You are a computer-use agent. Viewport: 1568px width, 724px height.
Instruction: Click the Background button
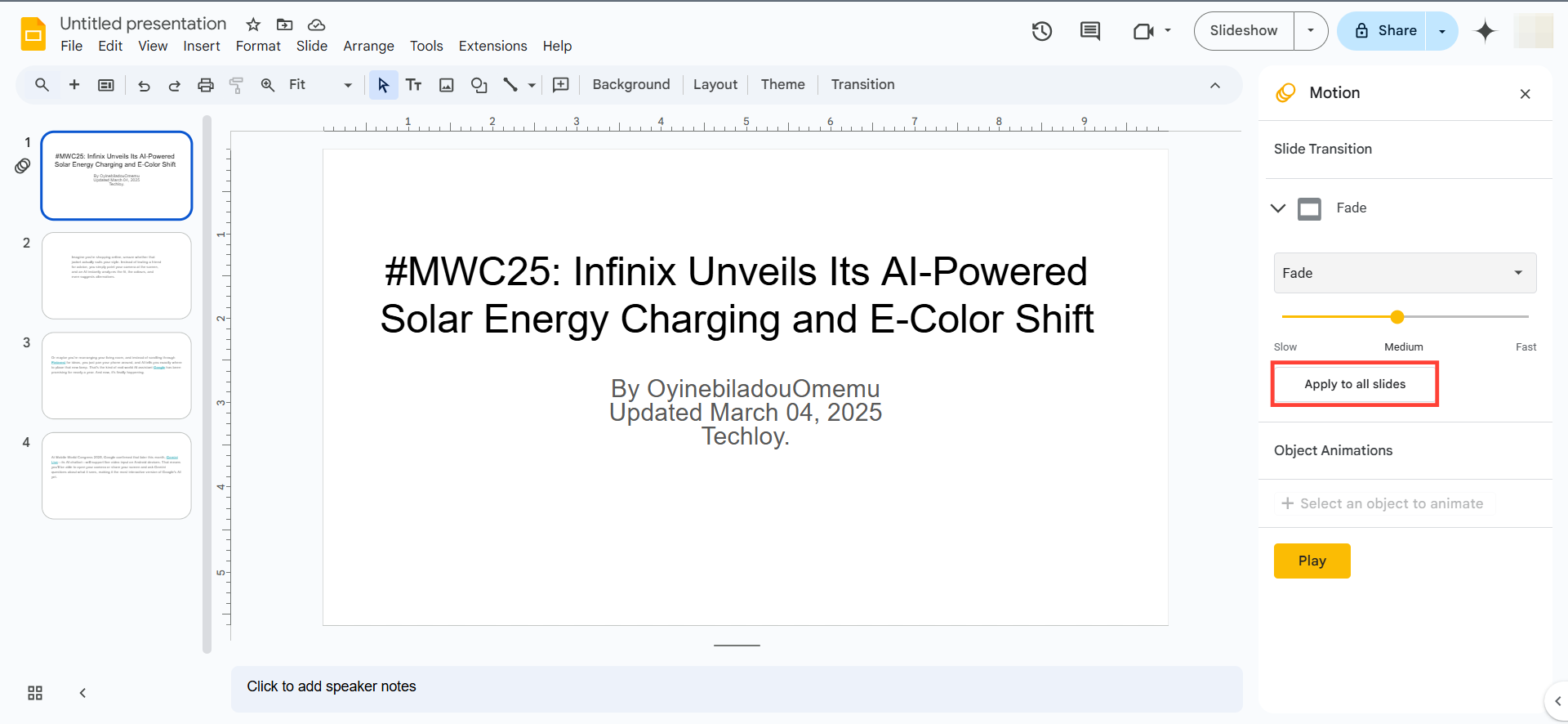point(631,84)
